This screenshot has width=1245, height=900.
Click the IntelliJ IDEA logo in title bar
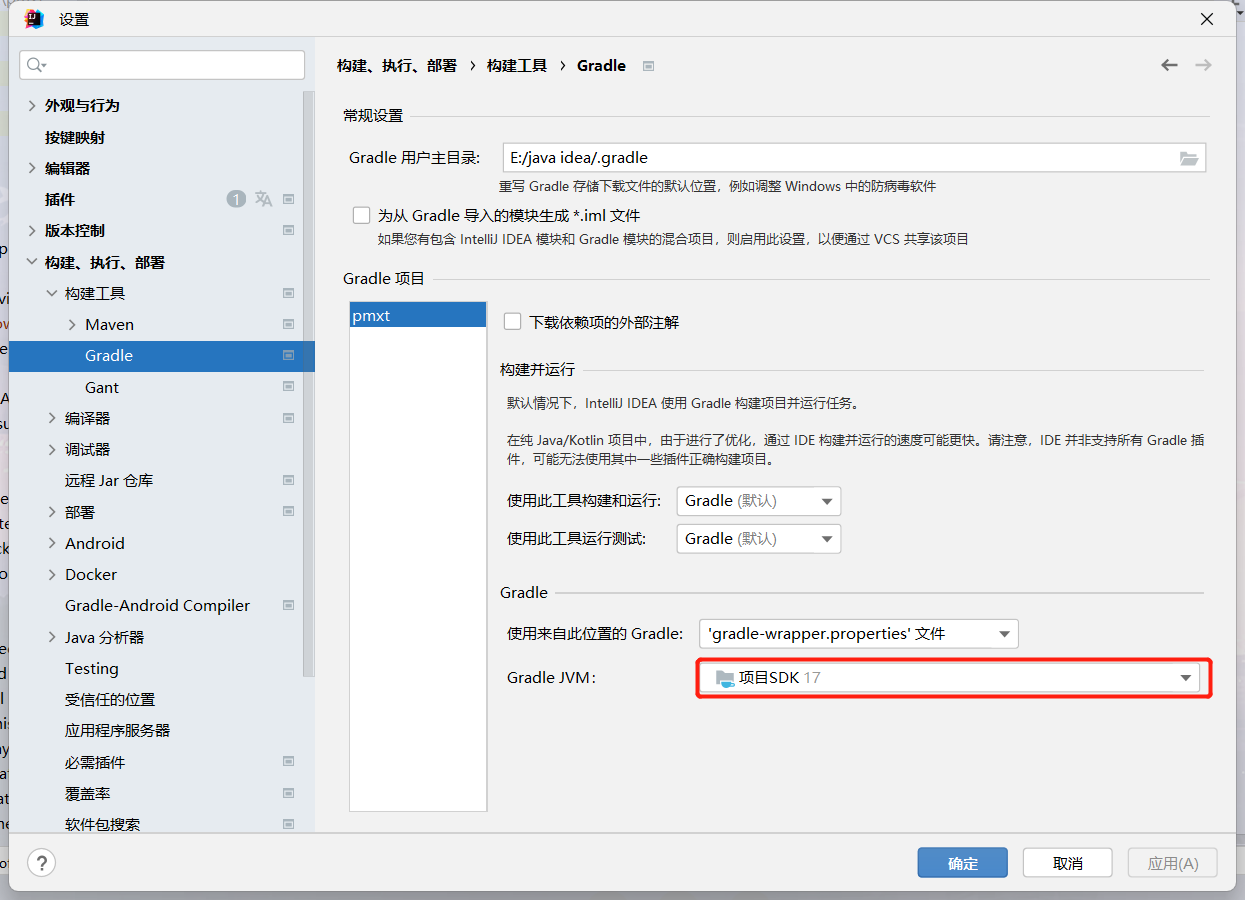tap(34, 18)
